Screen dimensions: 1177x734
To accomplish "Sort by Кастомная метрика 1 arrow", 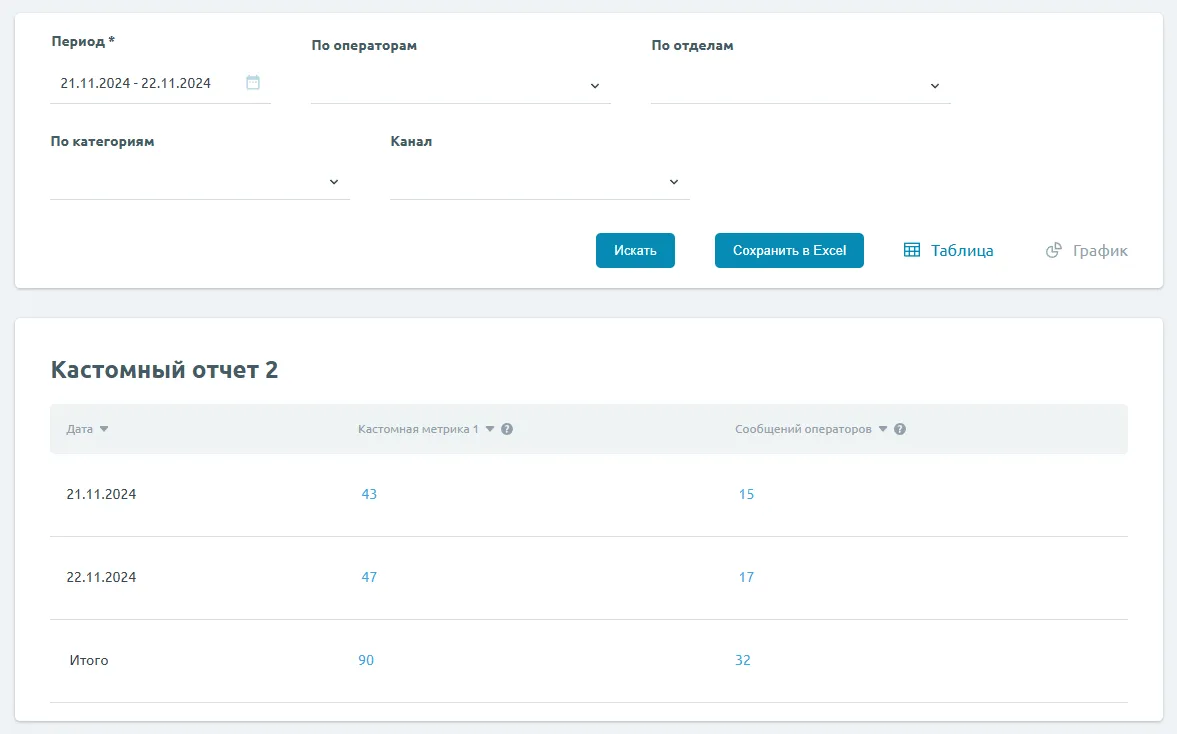I will (x=490, y=429).
